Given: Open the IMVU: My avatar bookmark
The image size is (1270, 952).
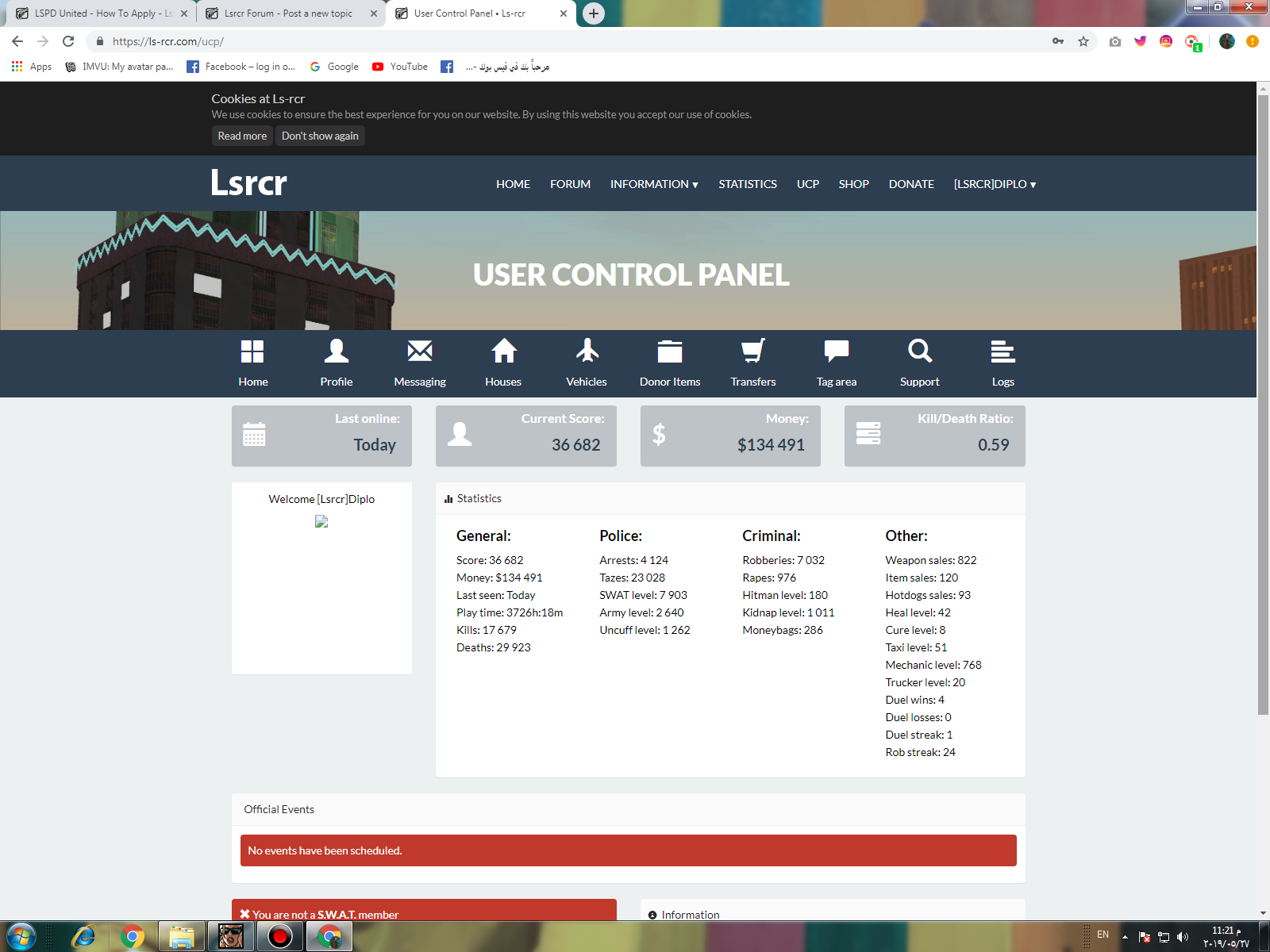Looking at the screenshot, I should [119, 67].
